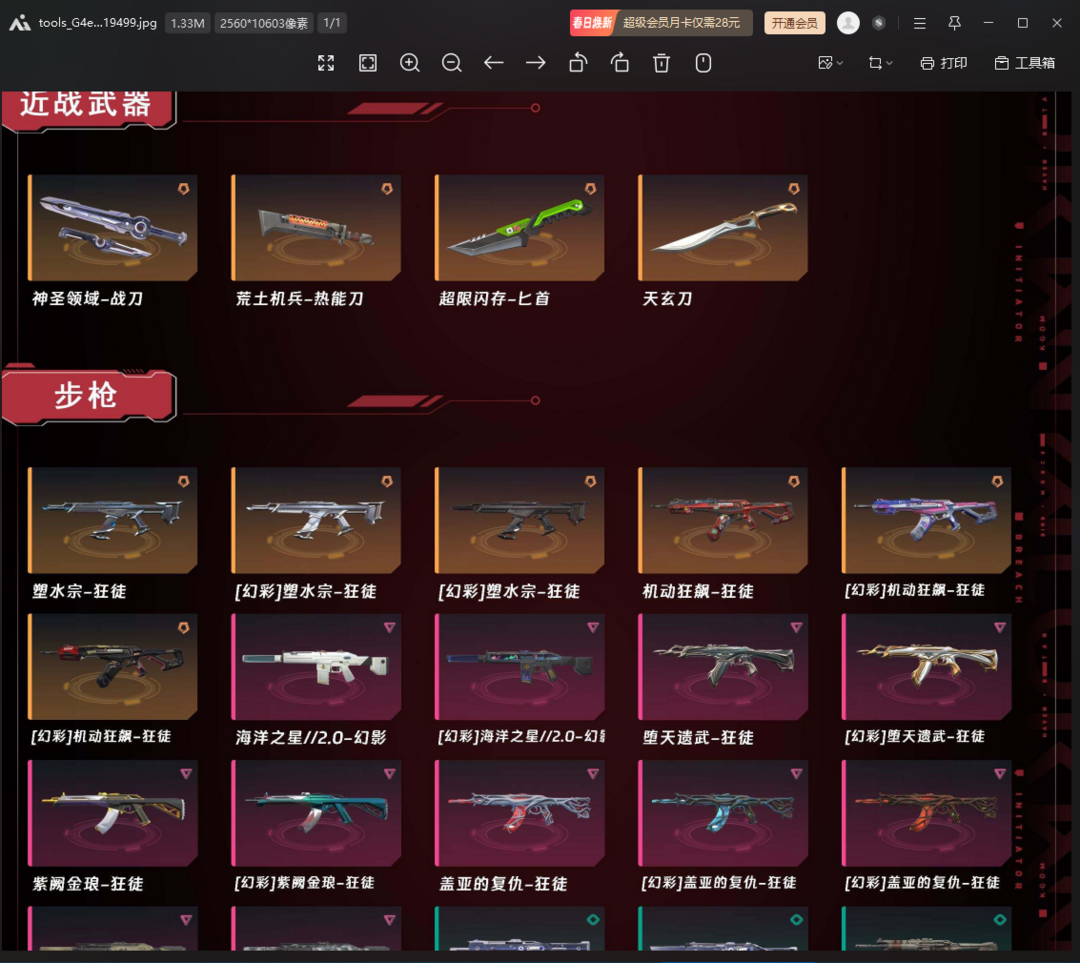Click the app logo icon
Image resolution: width=1080 pixels, height=963 pixels.
click(20, 23)
